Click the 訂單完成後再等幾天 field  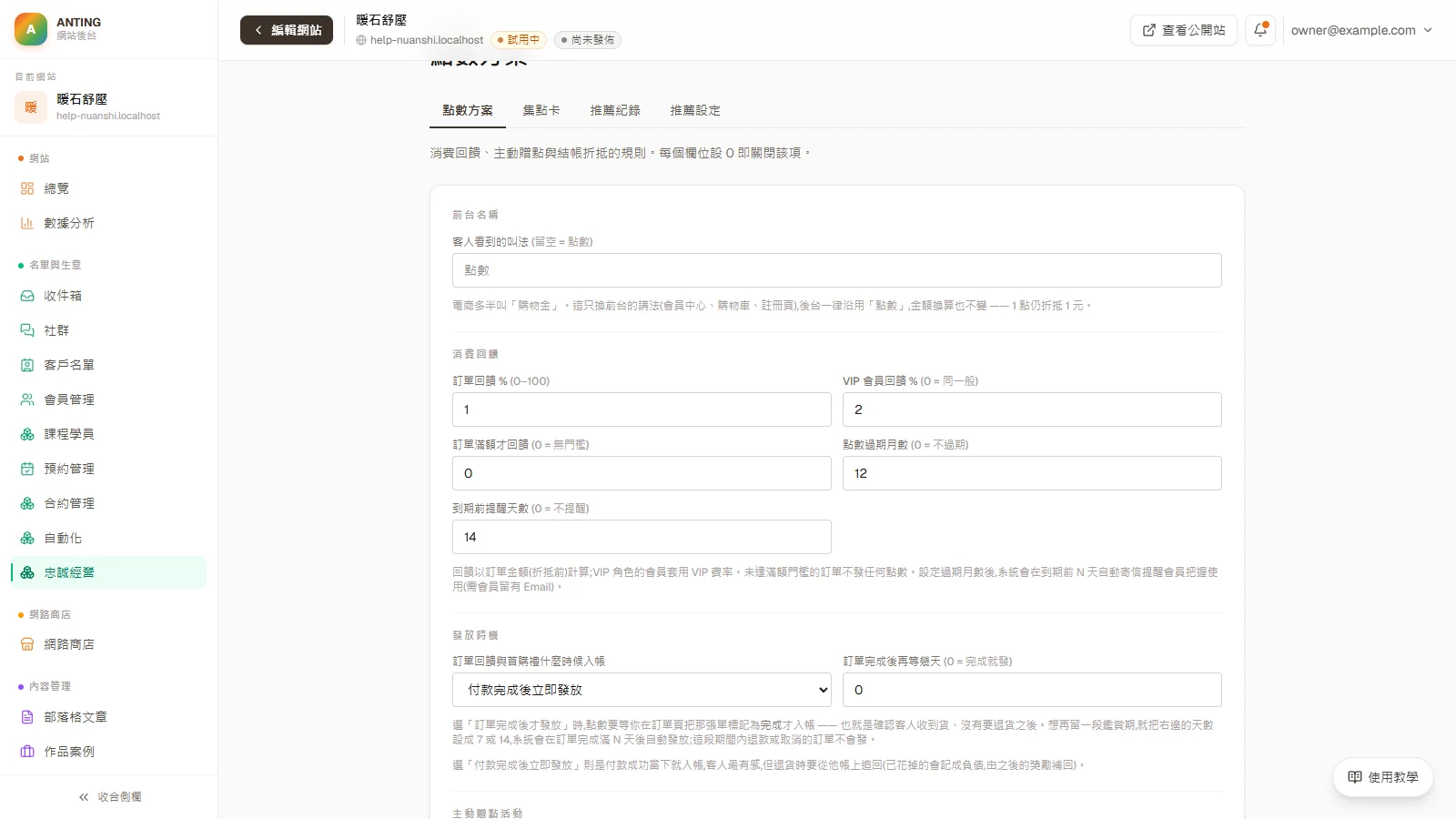tap(1032, 690)
